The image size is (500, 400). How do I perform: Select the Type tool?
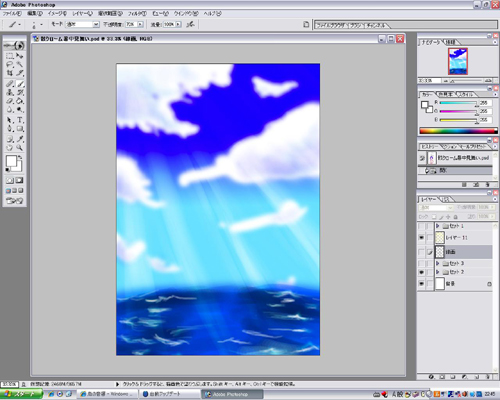point(20,120)
